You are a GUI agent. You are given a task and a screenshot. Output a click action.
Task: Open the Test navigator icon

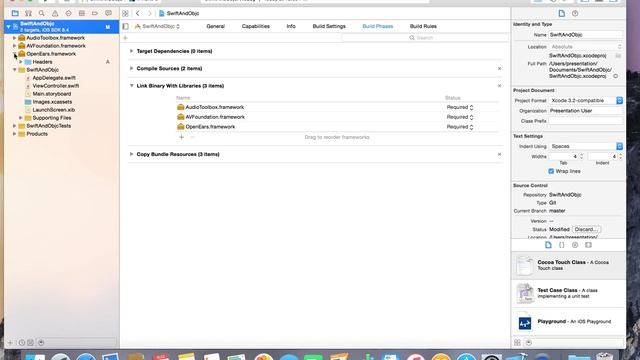[x=68, y=13]
